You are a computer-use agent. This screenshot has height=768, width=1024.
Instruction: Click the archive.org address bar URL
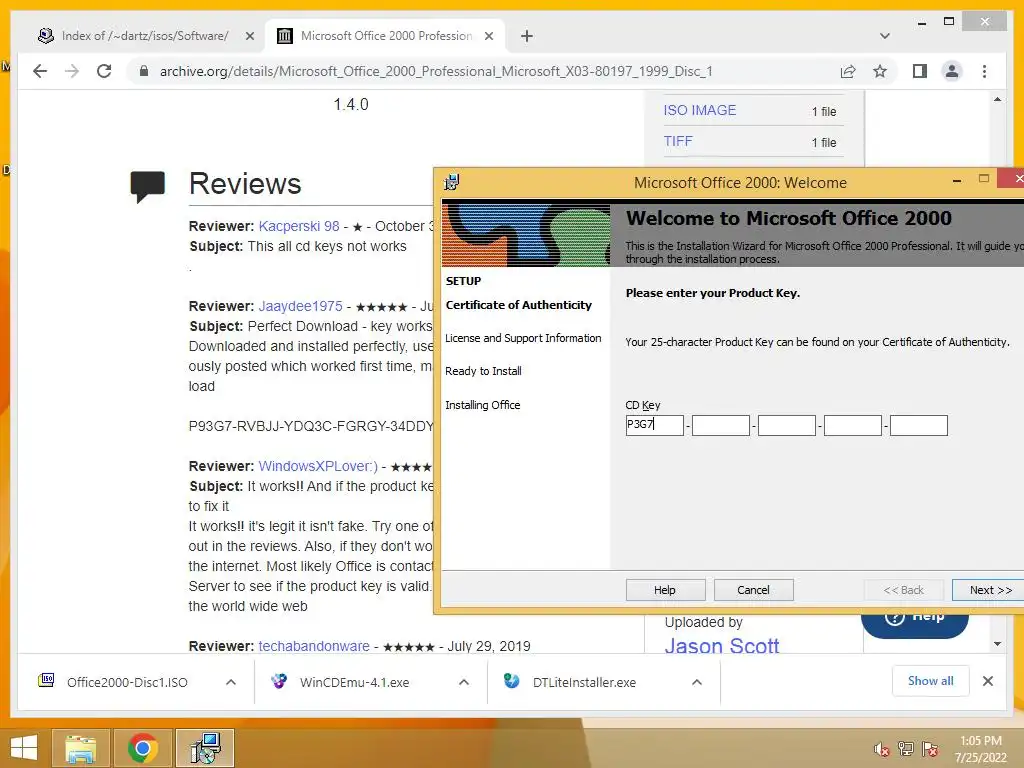tap(436, 71)
